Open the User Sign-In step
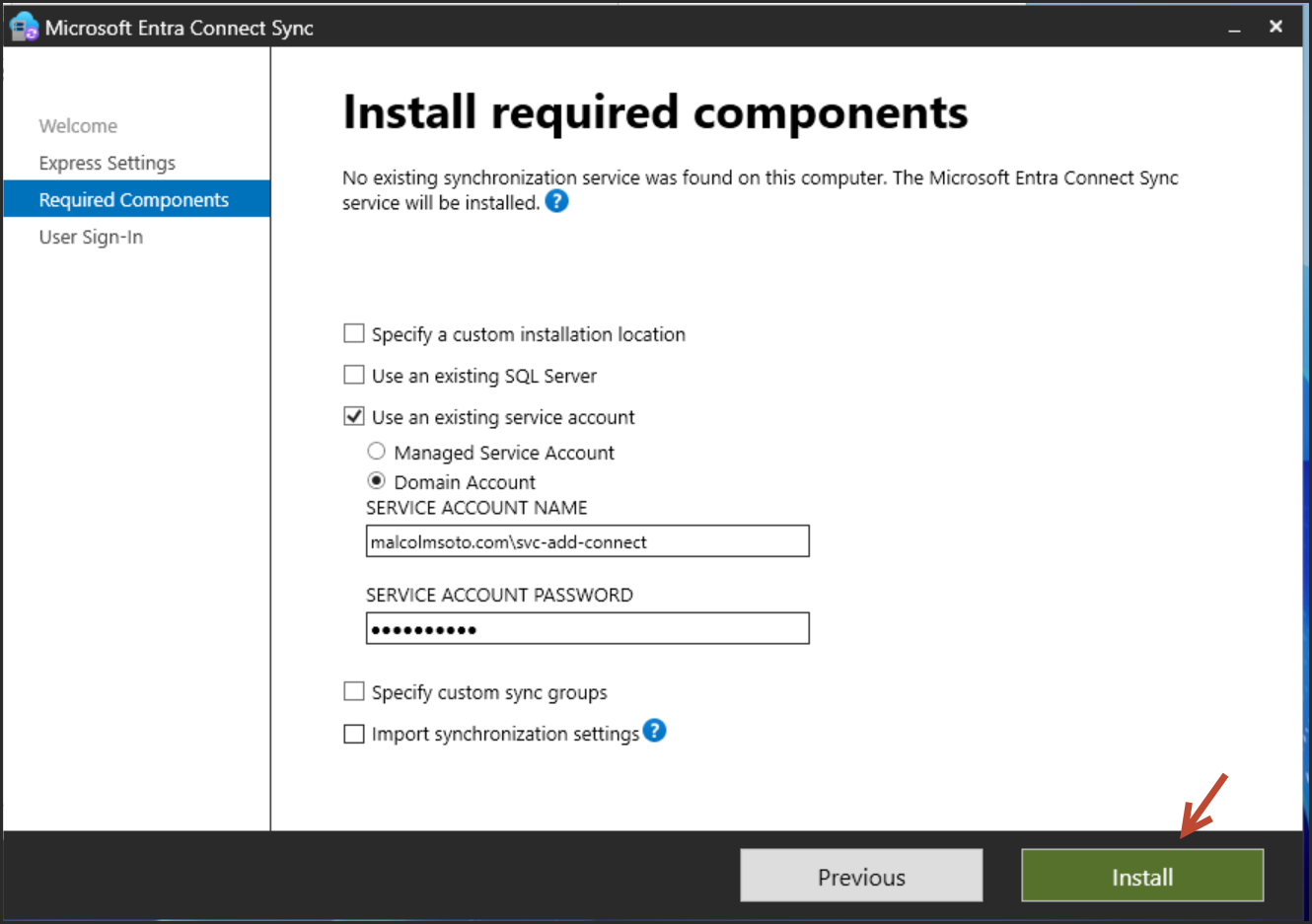This screenshot has width=1312, height=924. click(91, 237)
